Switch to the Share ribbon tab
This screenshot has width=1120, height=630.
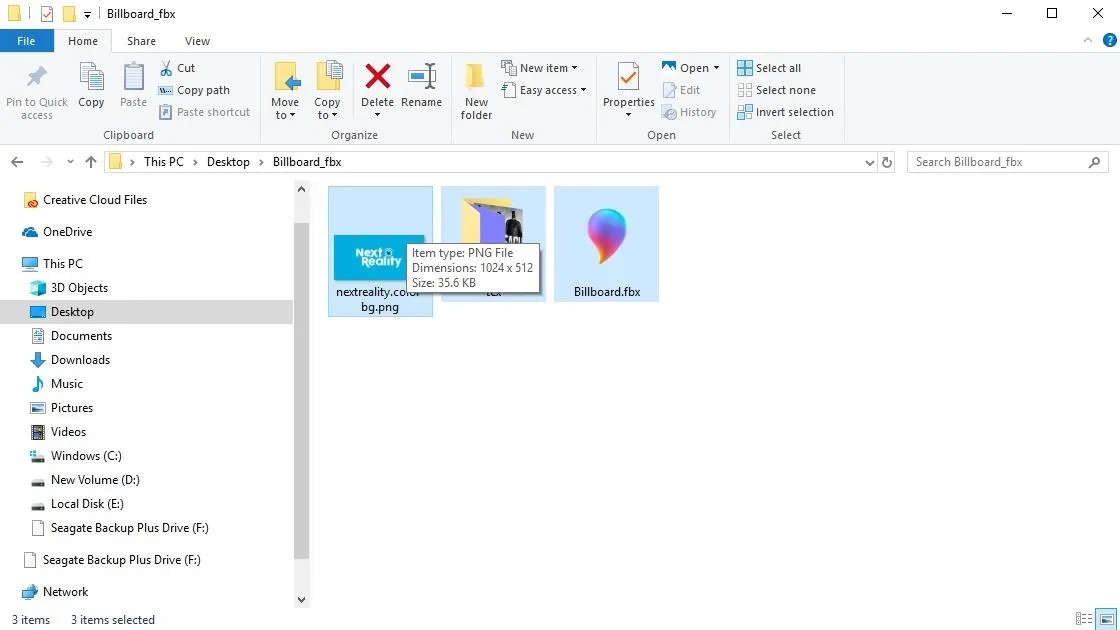(x=141, y=41)
